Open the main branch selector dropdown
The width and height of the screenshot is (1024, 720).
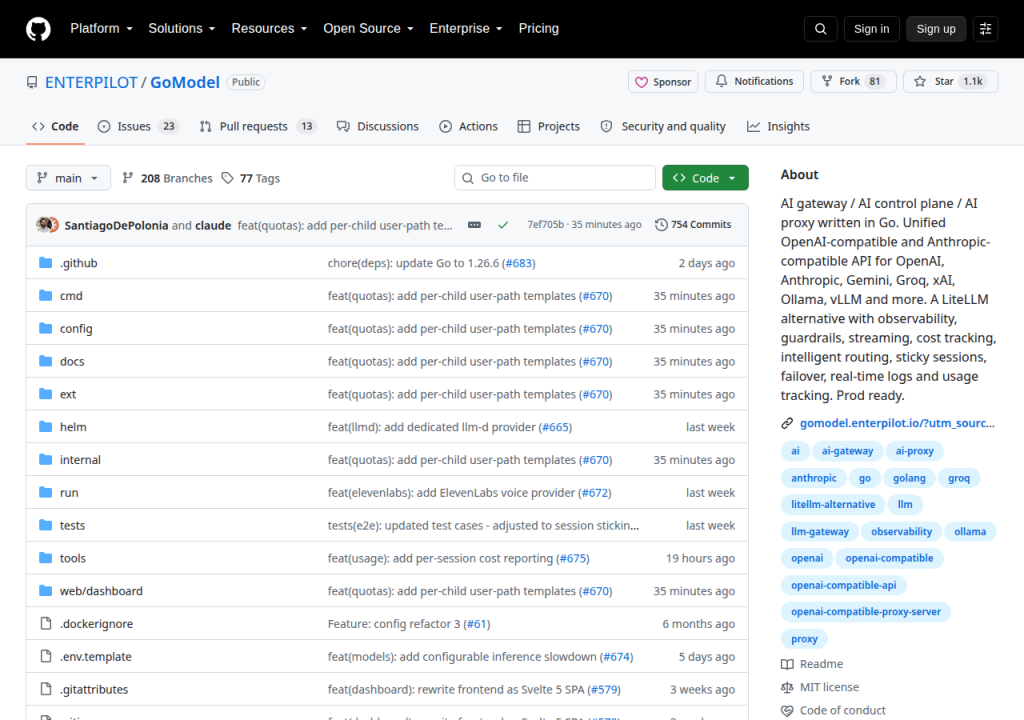pos(68,178)
